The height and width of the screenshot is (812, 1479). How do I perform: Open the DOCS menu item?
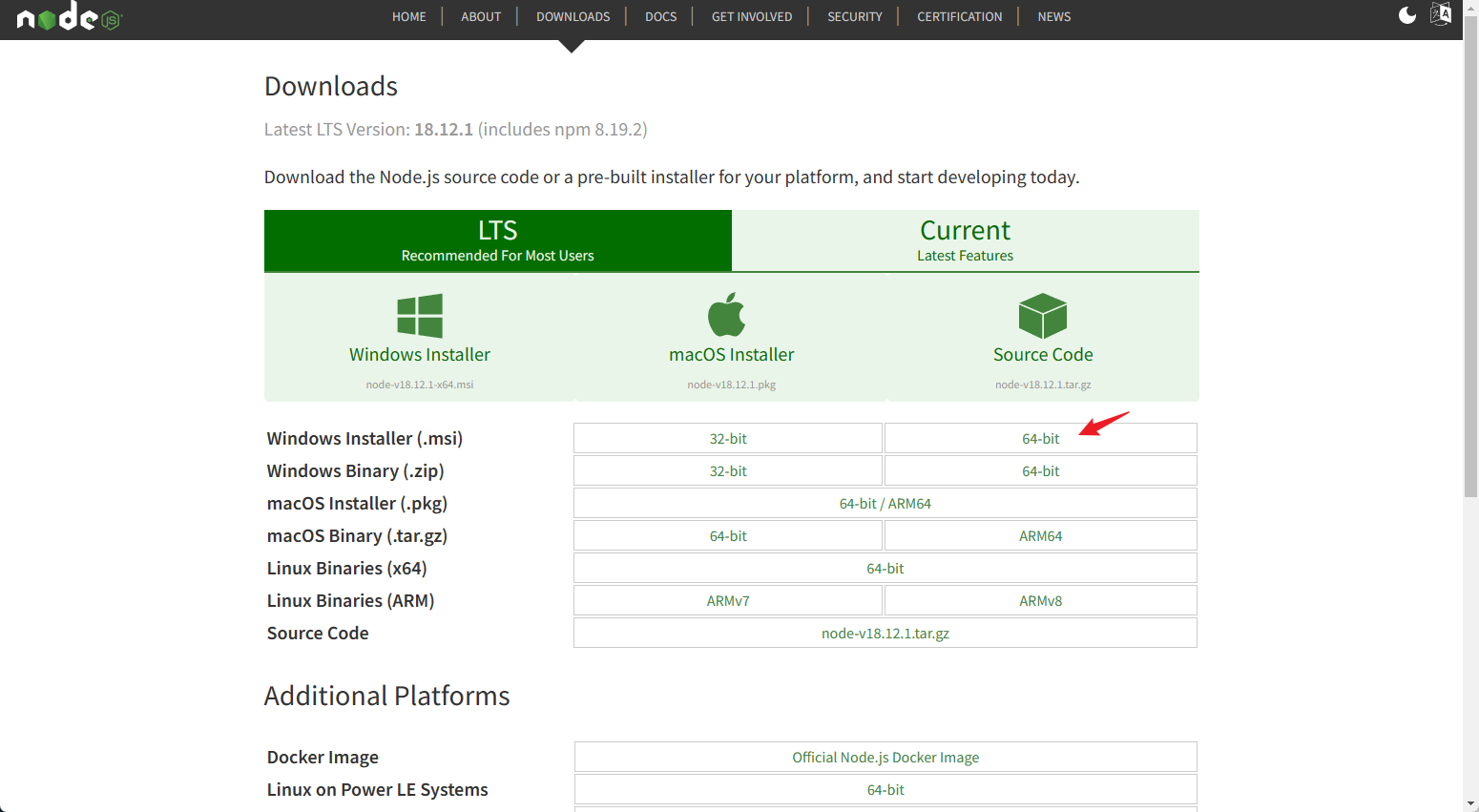point(660,16)
